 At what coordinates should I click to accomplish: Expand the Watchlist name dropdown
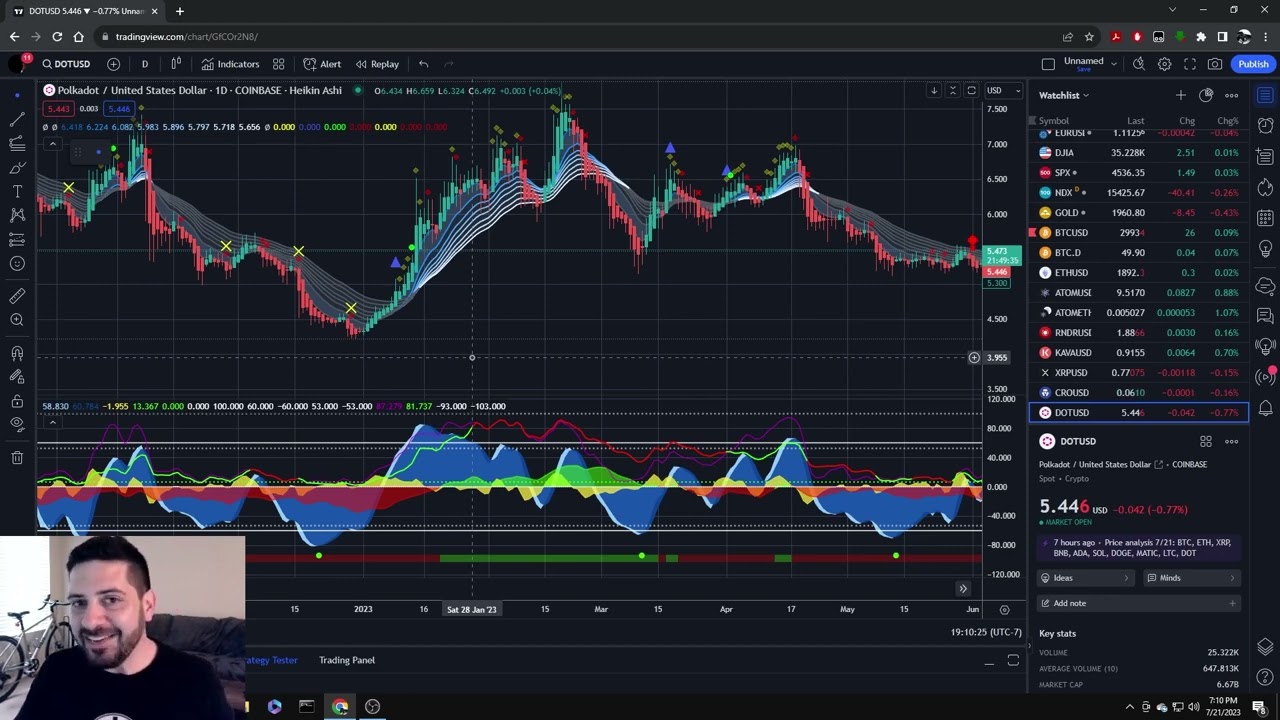[1064, 95]
